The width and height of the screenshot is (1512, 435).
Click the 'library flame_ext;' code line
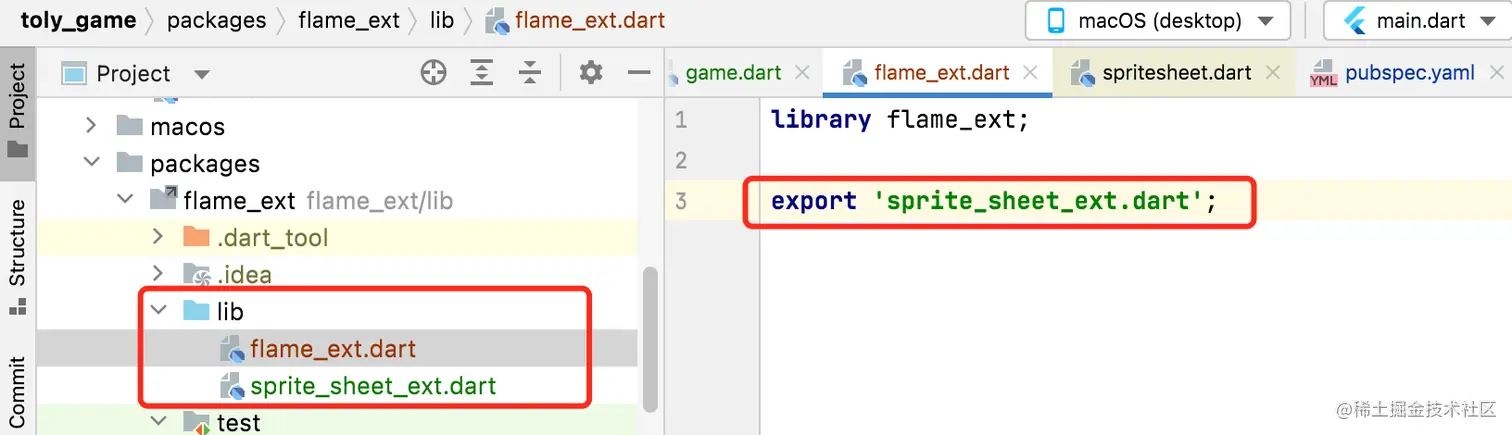click(900, 120)
